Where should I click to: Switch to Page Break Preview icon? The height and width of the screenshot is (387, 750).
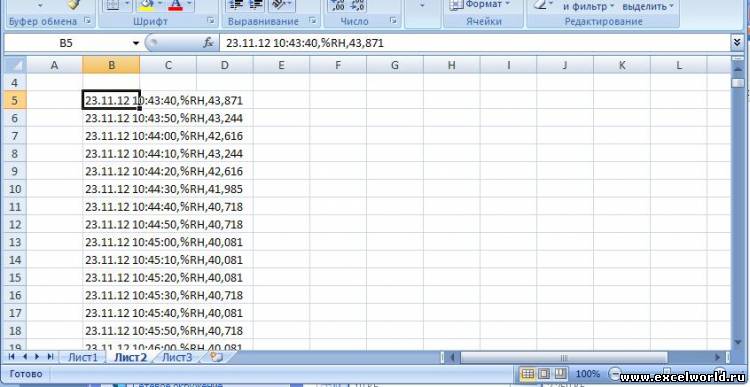coord(560,373)
